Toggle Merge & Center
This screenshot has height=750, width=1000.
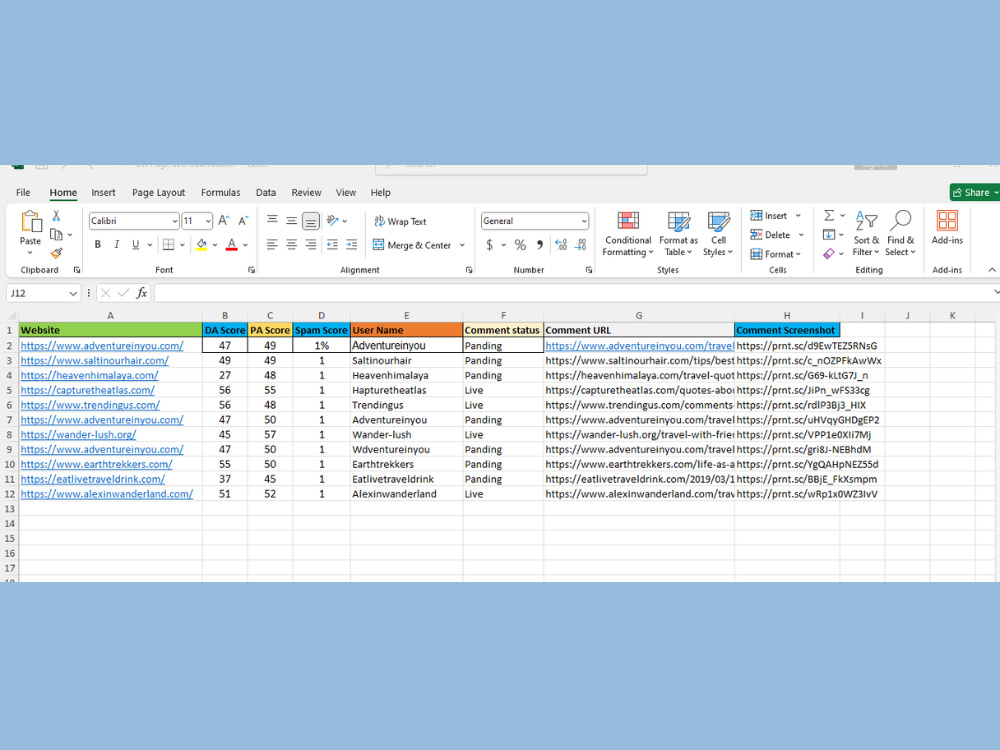[x=411, y=245]
